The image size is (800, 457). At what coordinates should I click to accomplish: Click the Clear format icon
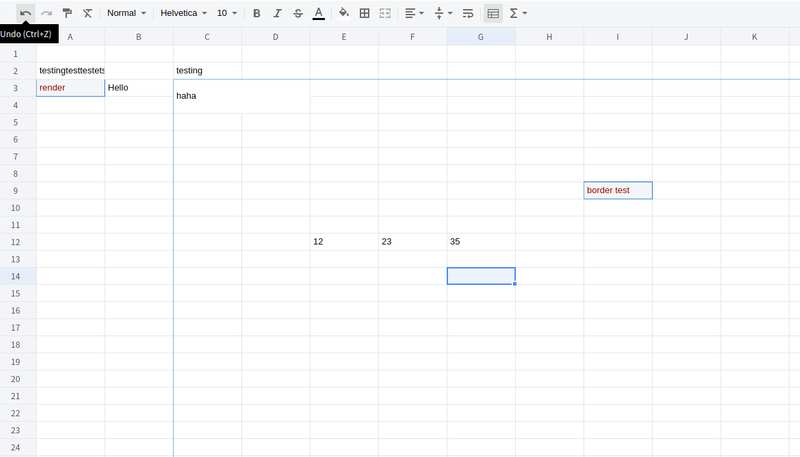pos(88,13)
